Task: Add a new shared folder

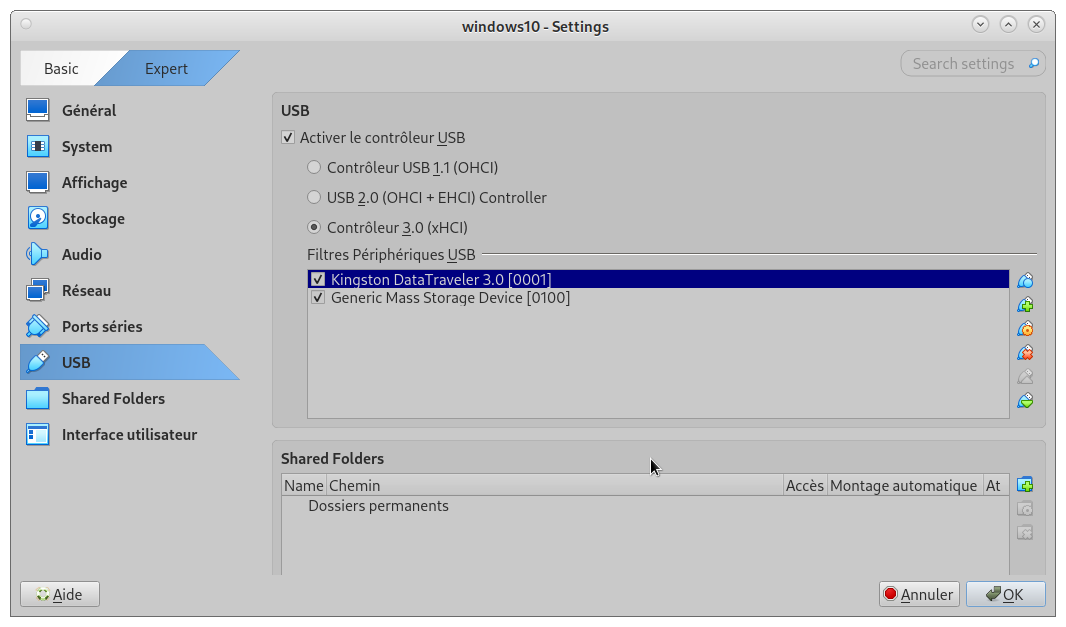Action: (1025, 485)
